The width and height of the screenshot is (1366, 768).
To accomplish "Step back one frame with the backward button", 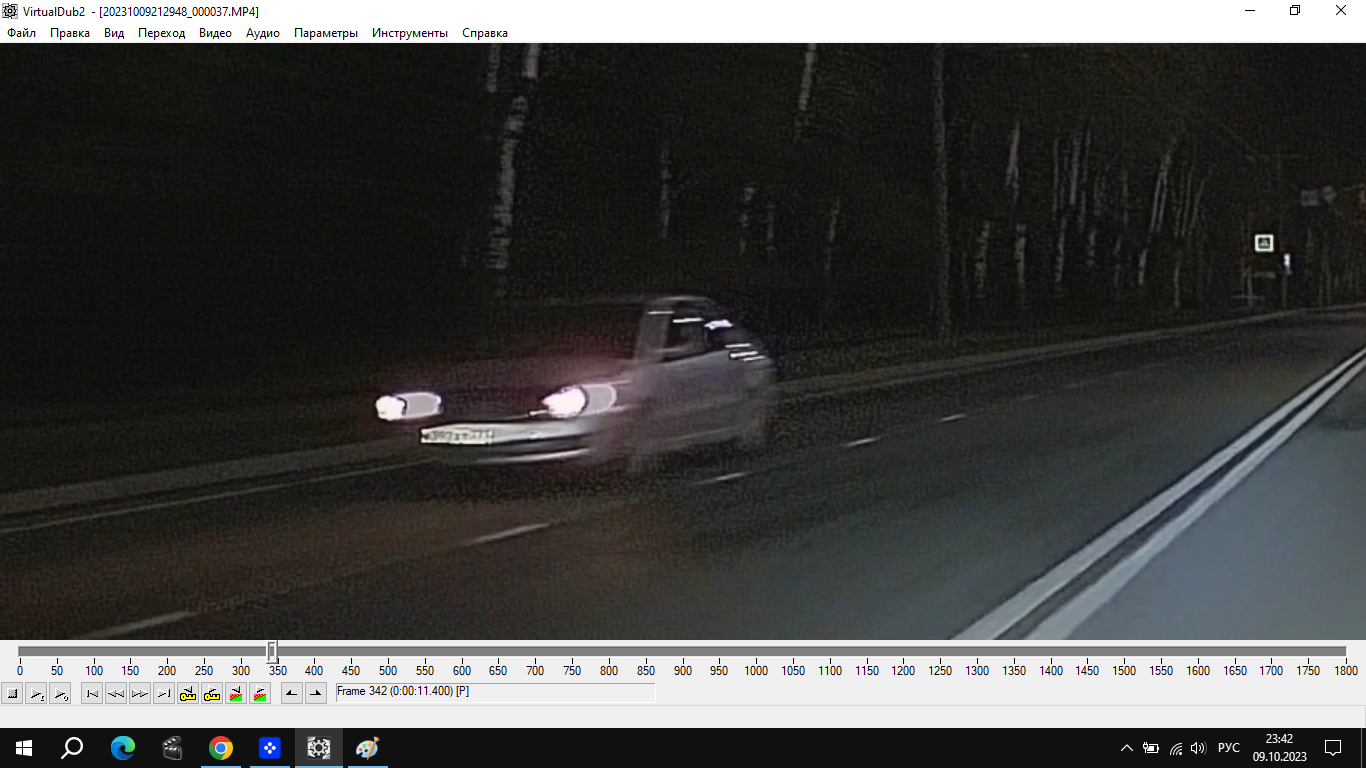I will pos(116,693).
